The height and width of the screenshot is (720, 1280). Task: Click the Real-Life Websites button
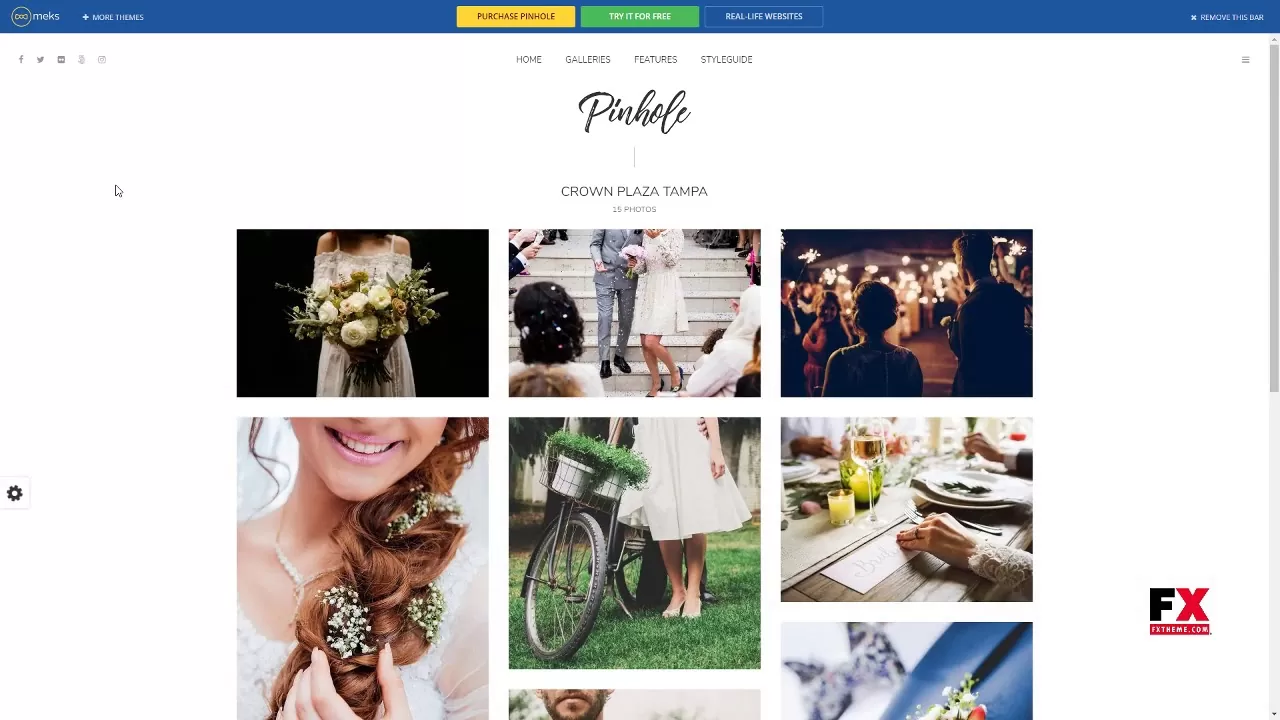(764, 16)
